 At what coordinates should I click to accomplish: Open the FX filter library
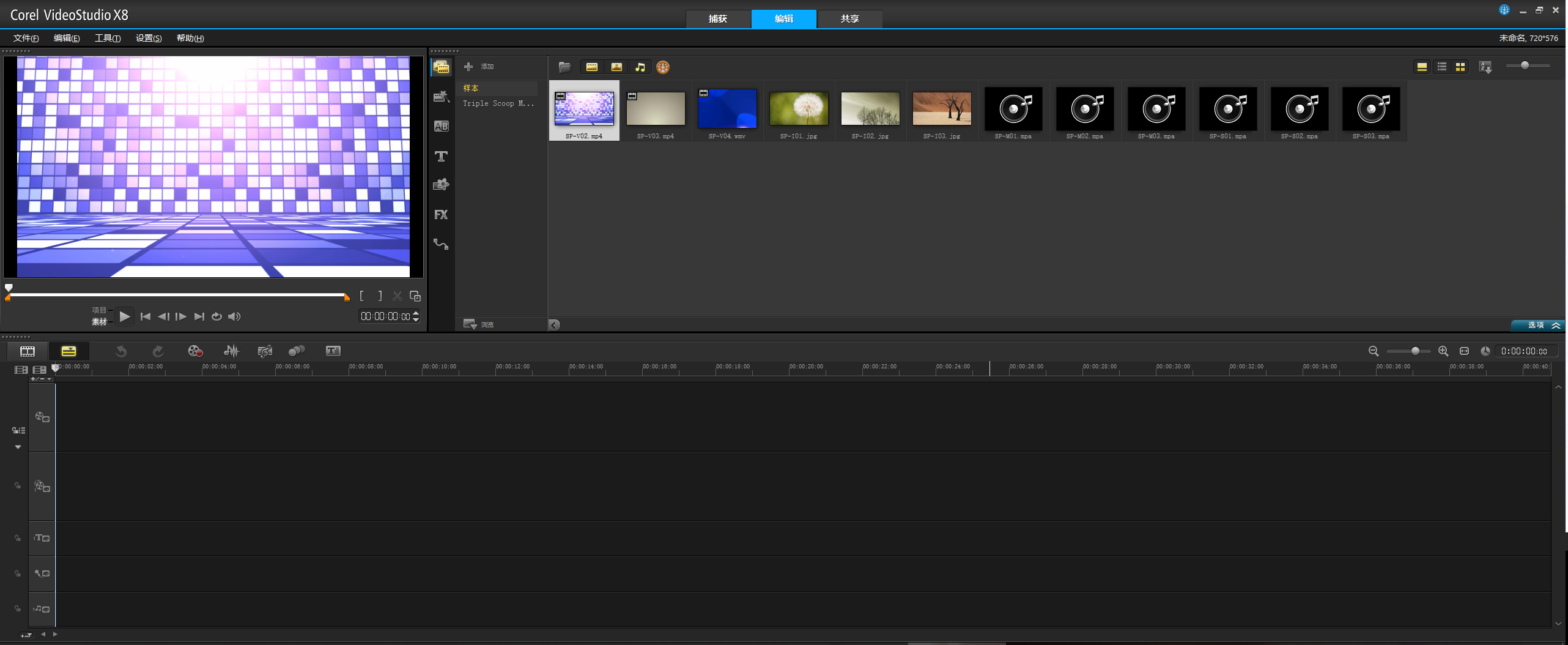pyautogui.click(x=441, y=215)
